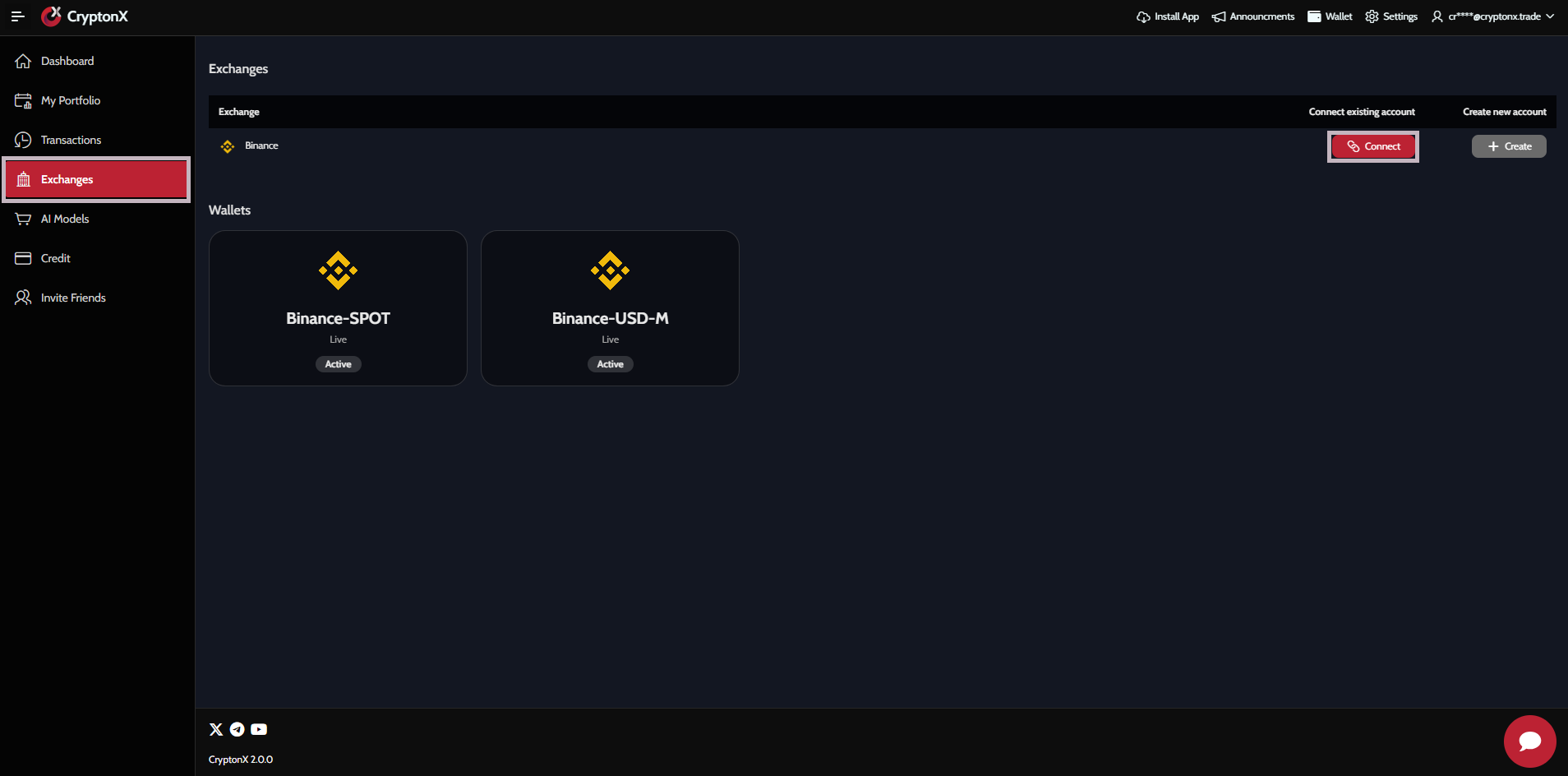The image size is (1568, 776).
Task: Click the Create new account column header
Action: click(x=1504, y=112)
